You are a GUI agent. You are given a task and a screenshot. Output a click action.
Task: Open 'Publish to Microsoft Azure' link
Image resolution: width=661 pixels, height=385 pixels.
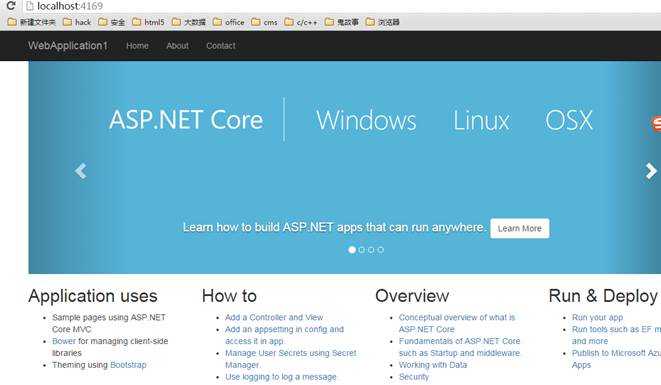616,358
